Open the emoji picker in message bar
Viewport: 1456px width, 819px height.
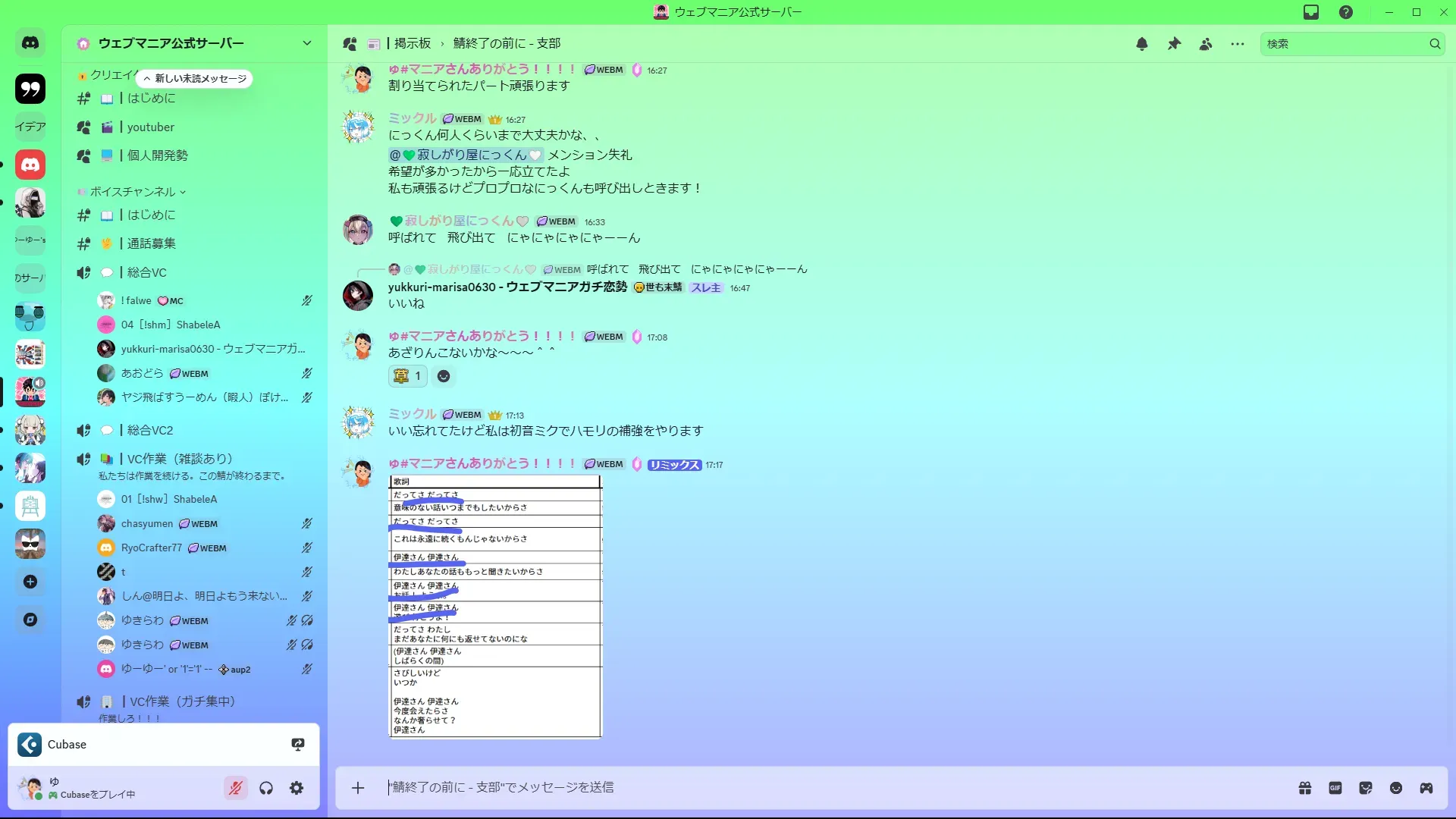(1396, 788)
